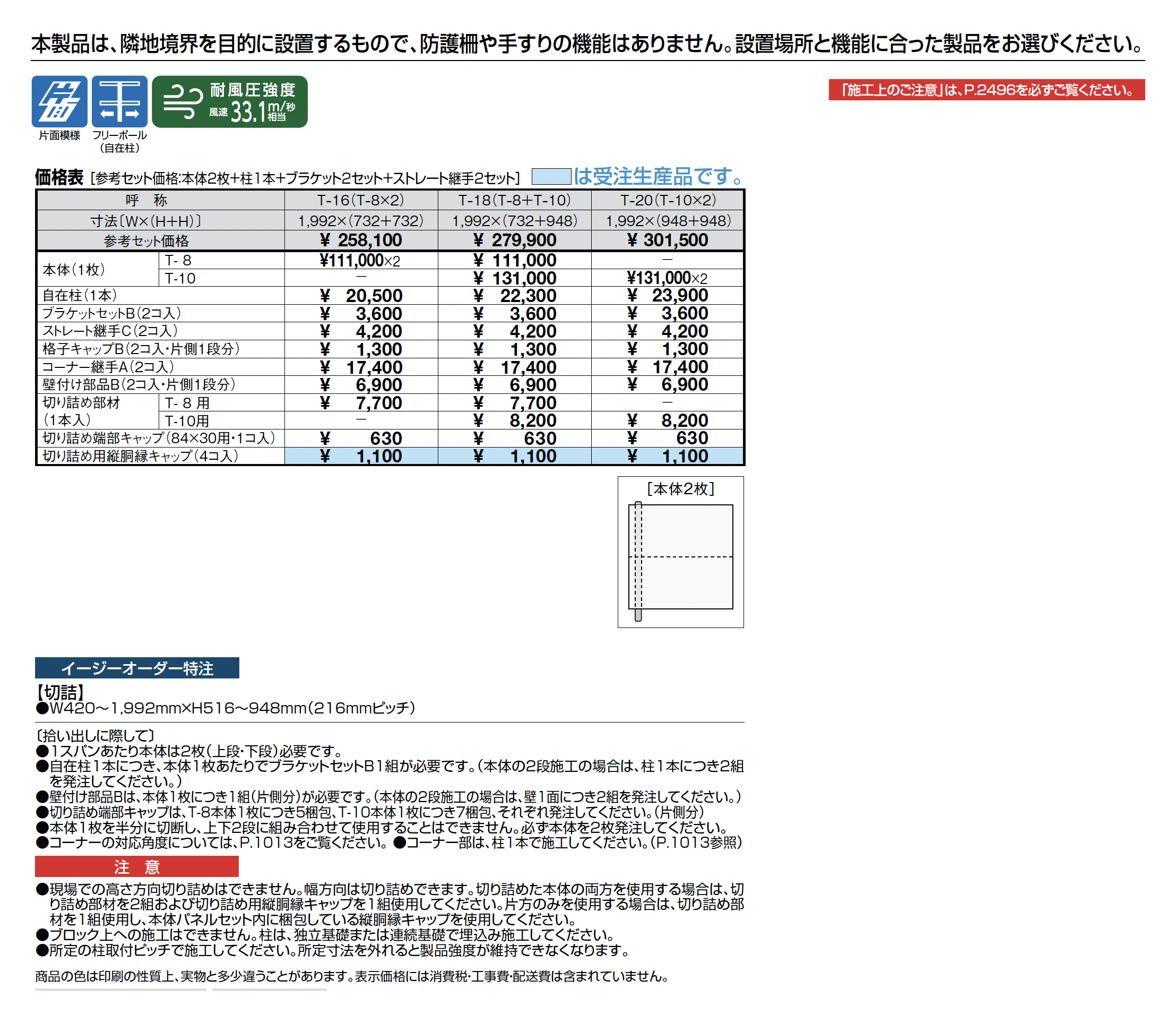Viewport: 1176px width, 1023px height.
Task: Click the 【切詰】 heading text
Action: click(x=60, y=692)
